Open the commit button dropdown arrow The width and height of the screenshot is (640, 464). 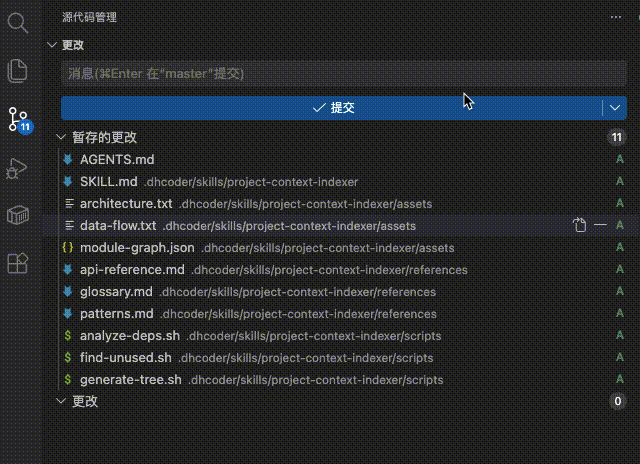[x=614, y=107]
